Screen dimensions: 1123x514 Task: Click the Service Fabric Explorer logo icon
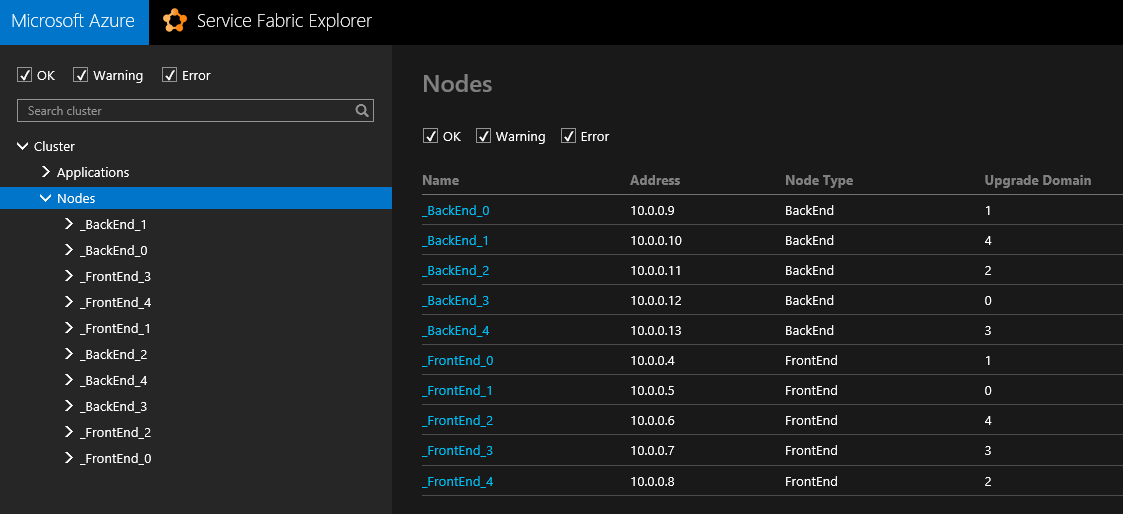tap(175, 21)
